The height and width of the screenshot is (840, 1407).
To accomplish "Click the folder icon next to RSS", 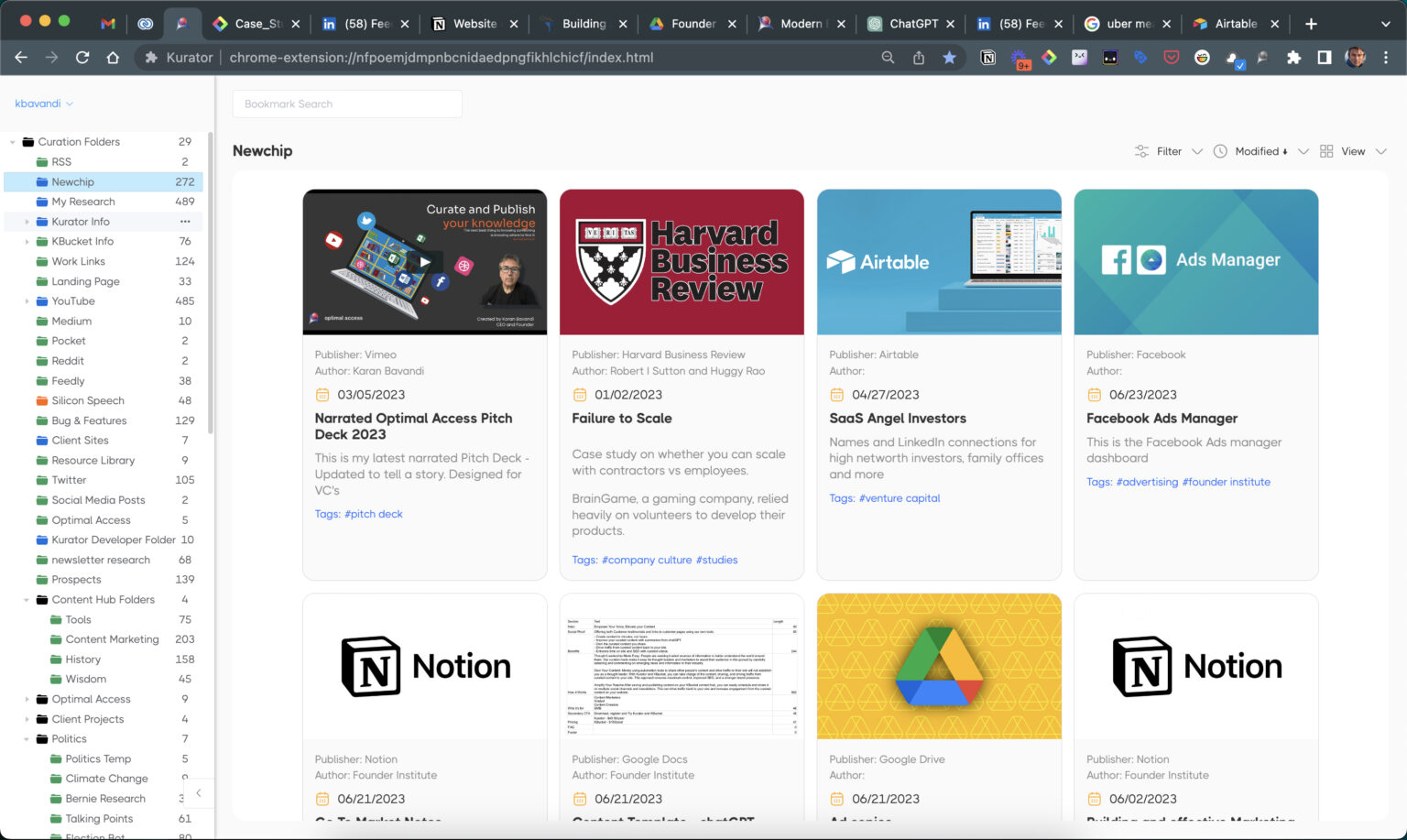I will click(x=42, y=162).
